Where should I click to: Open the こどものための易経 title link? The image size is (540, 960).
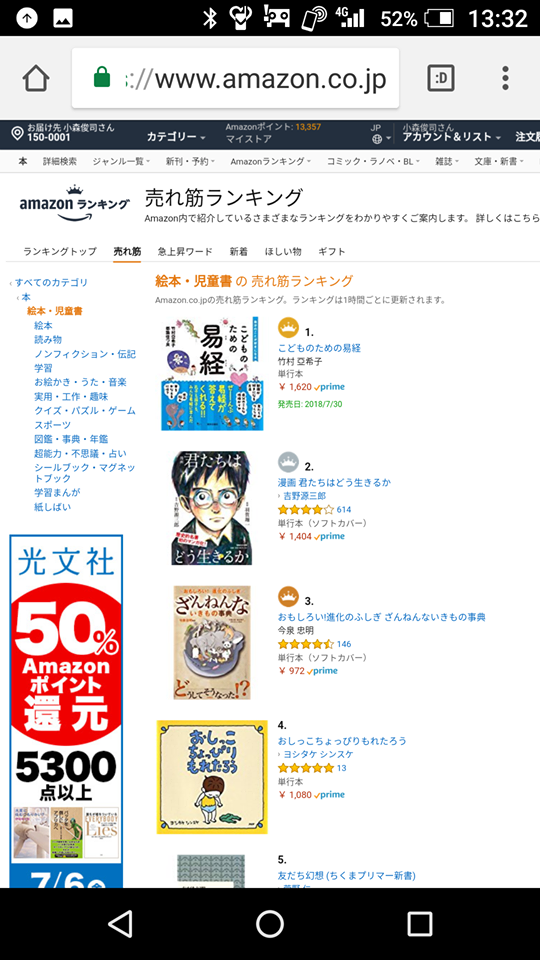pyautogui.click(x=319, y=348)
